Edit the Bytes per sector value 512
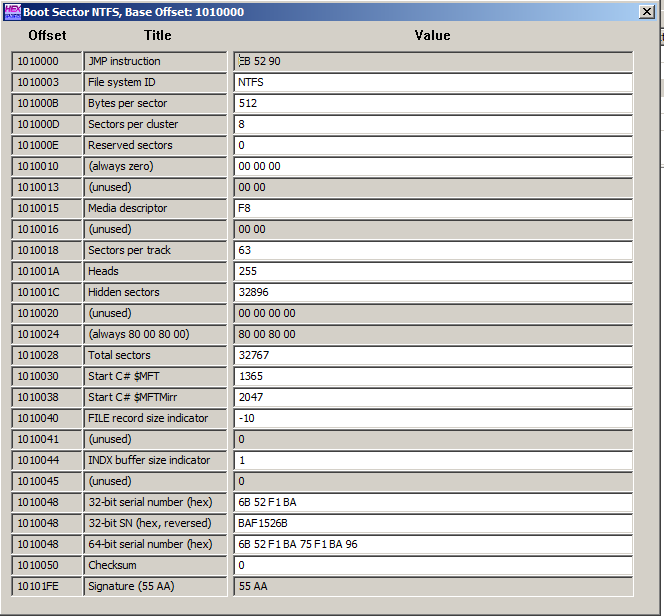 click(x=433, y=103)
